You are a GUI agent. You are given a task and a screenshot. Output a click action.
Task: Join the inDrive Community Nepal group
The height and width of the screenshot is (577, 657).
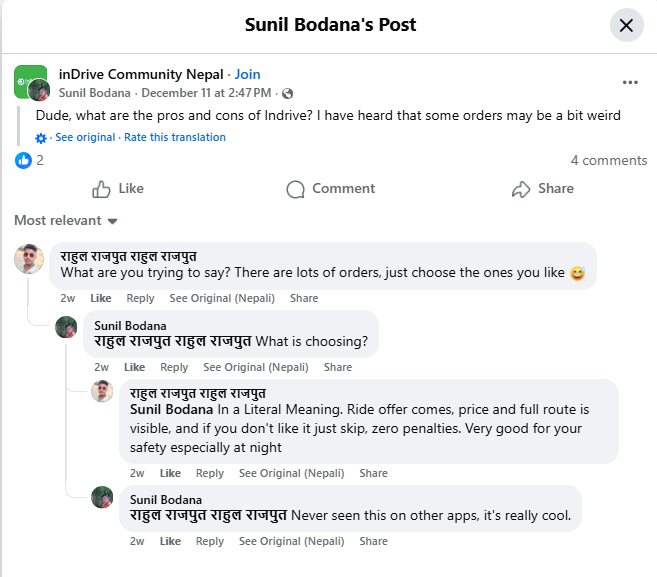(247, 74)
